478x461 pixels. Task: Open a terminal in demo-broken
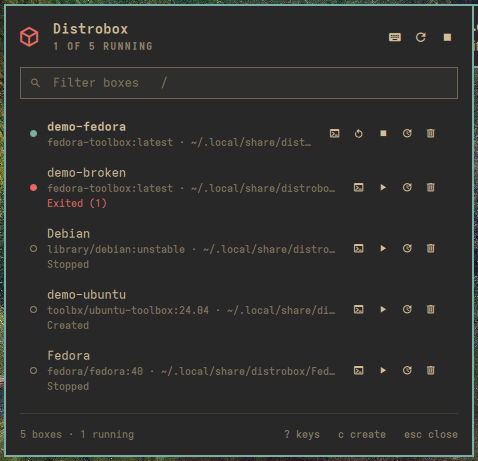point(359,187)
